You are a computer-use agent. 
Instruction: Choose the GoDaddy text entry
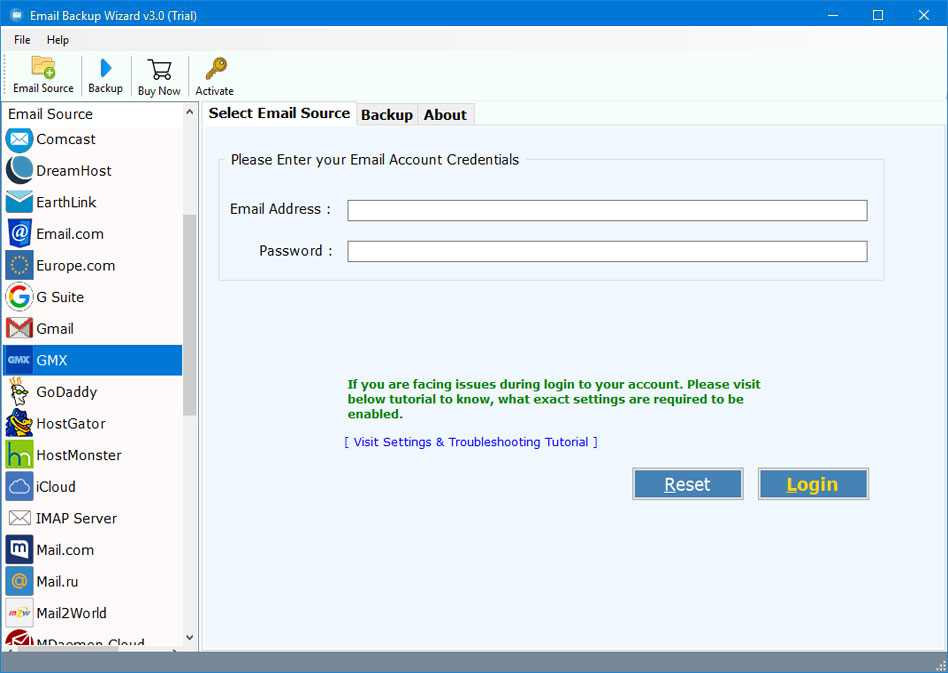(67, 392)
